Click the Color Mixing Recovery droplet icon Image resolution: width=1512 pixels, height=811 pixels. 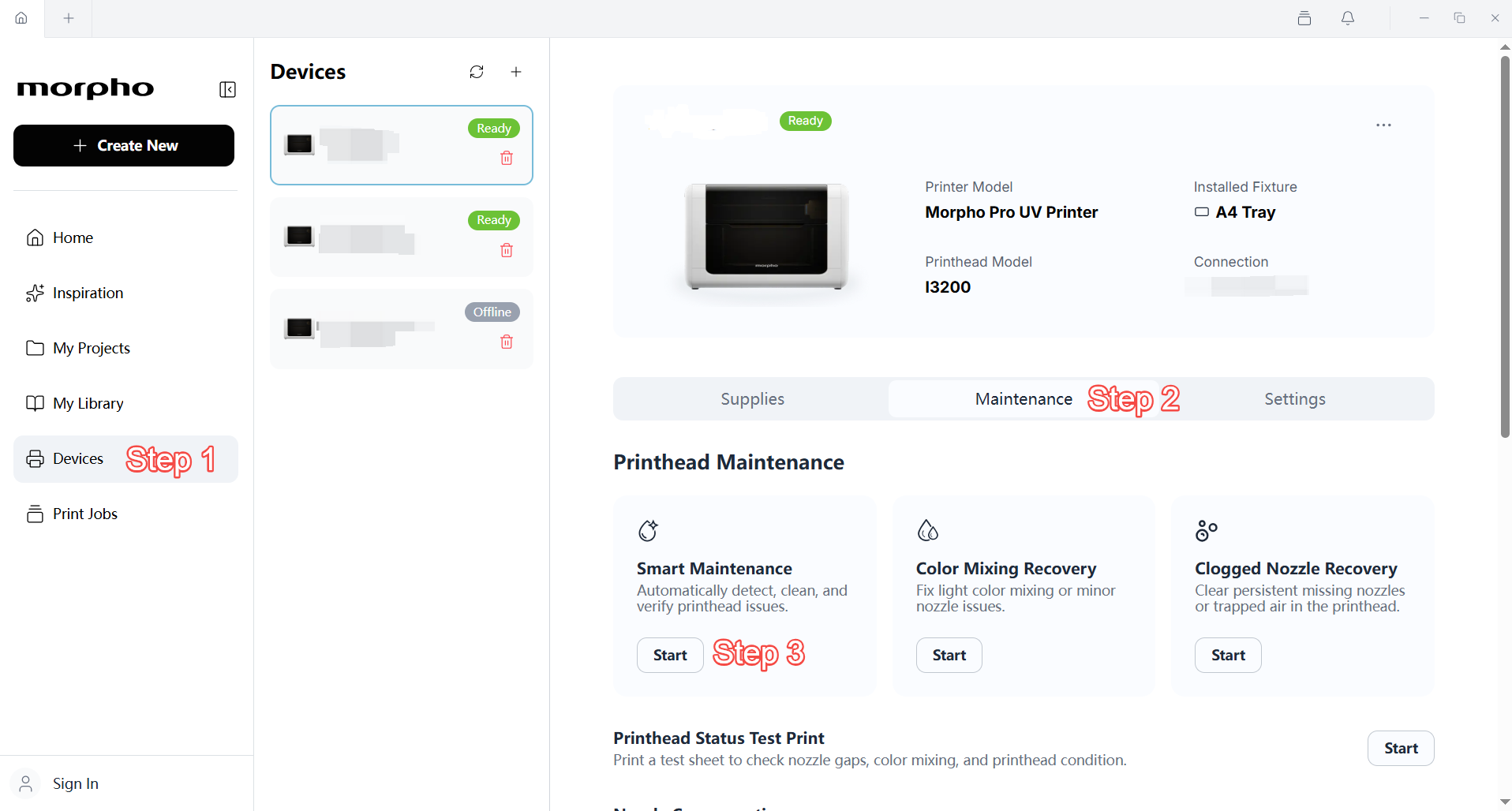pyautogui.click(x=927, y=530)
